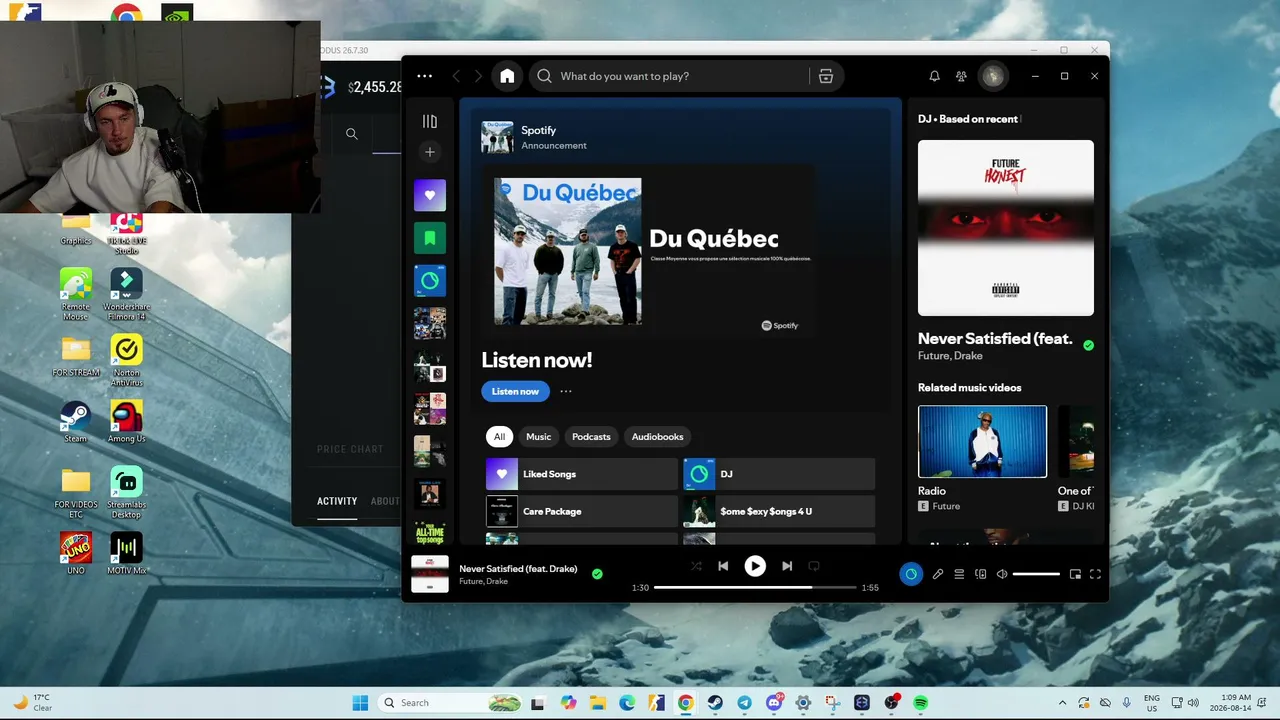Play the Radio related music video
Screen dimensions: 1280x720
click(x=982, y=441)
